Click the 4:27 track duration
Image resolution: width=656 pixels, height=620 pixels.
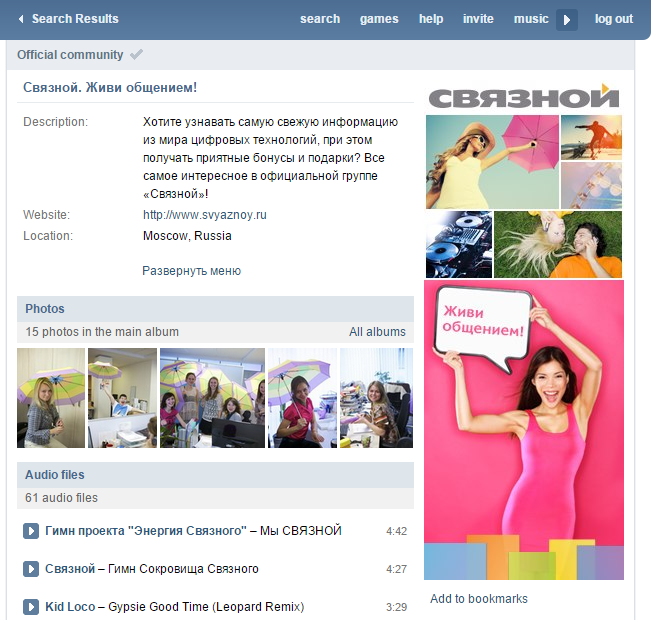396,569
